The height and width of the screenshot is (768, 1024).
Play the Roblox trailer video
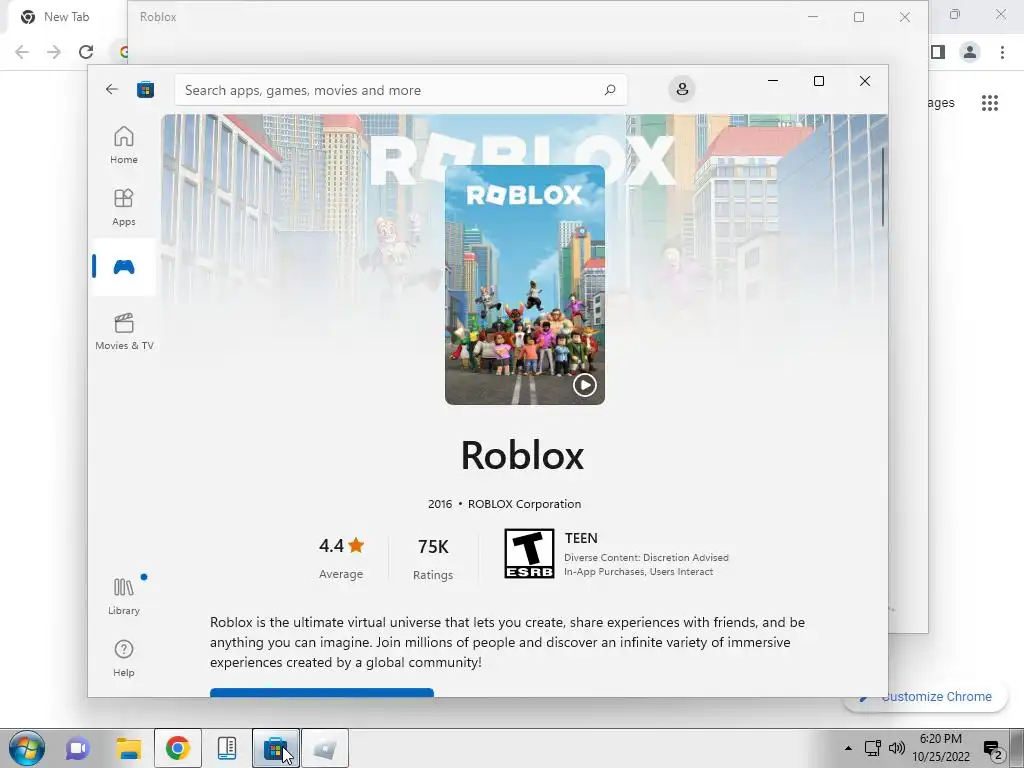coord(584,385)
